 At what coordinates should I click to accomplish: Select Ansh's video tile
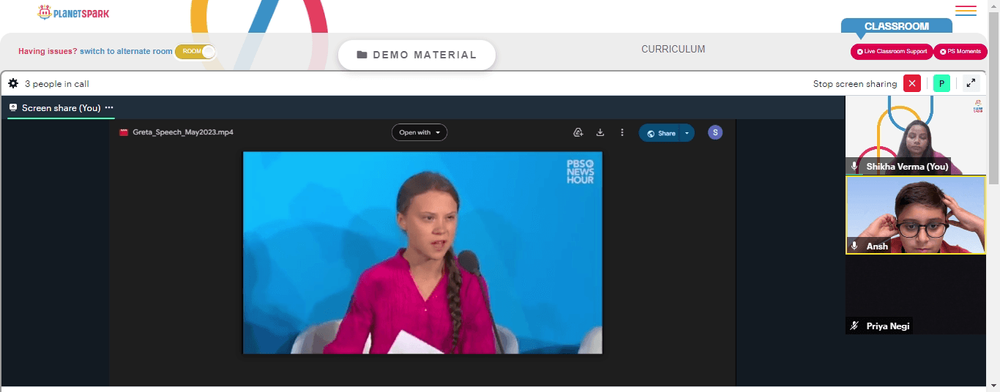tap(915, 215)
